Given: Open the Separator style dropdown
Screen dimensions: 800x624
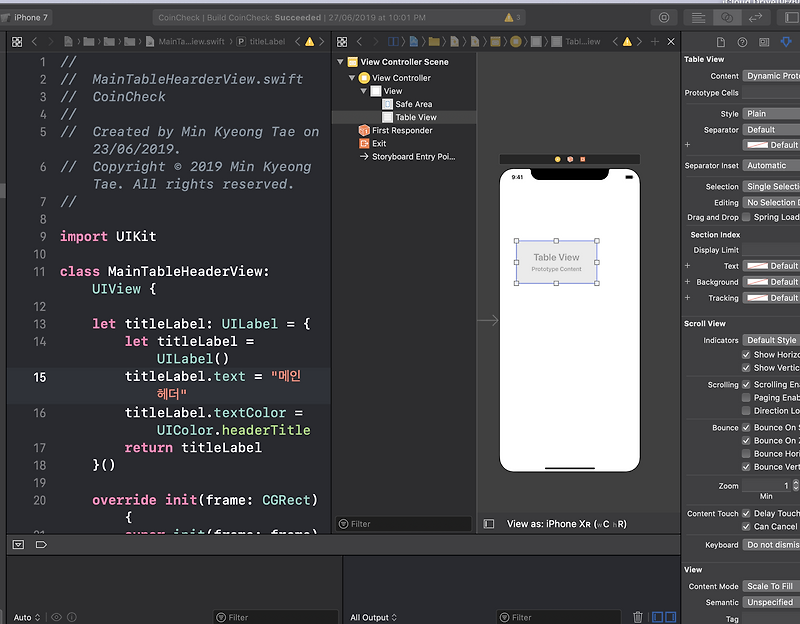Looking at the screenshot, I should pos(770,129).
